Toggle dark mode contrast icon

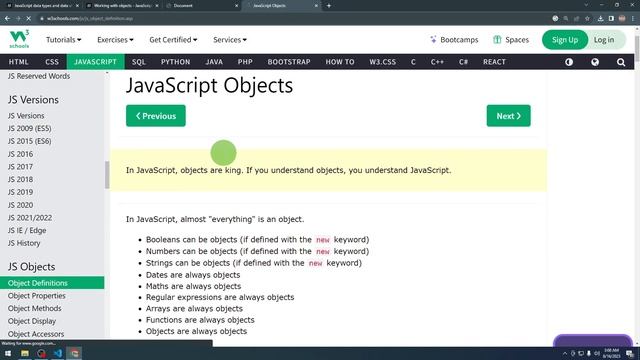coord(569,62)
